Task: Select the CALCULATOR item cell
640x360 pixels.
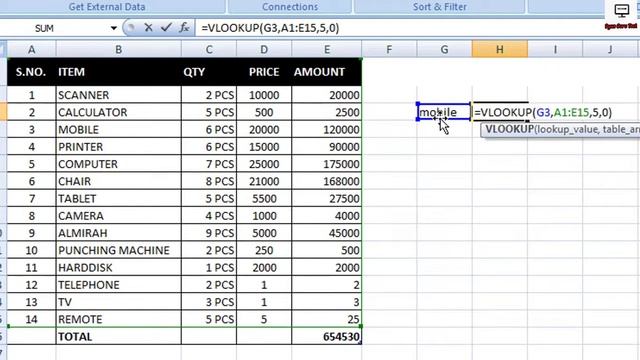Action: pyautogui.click(x=118, y=112)
